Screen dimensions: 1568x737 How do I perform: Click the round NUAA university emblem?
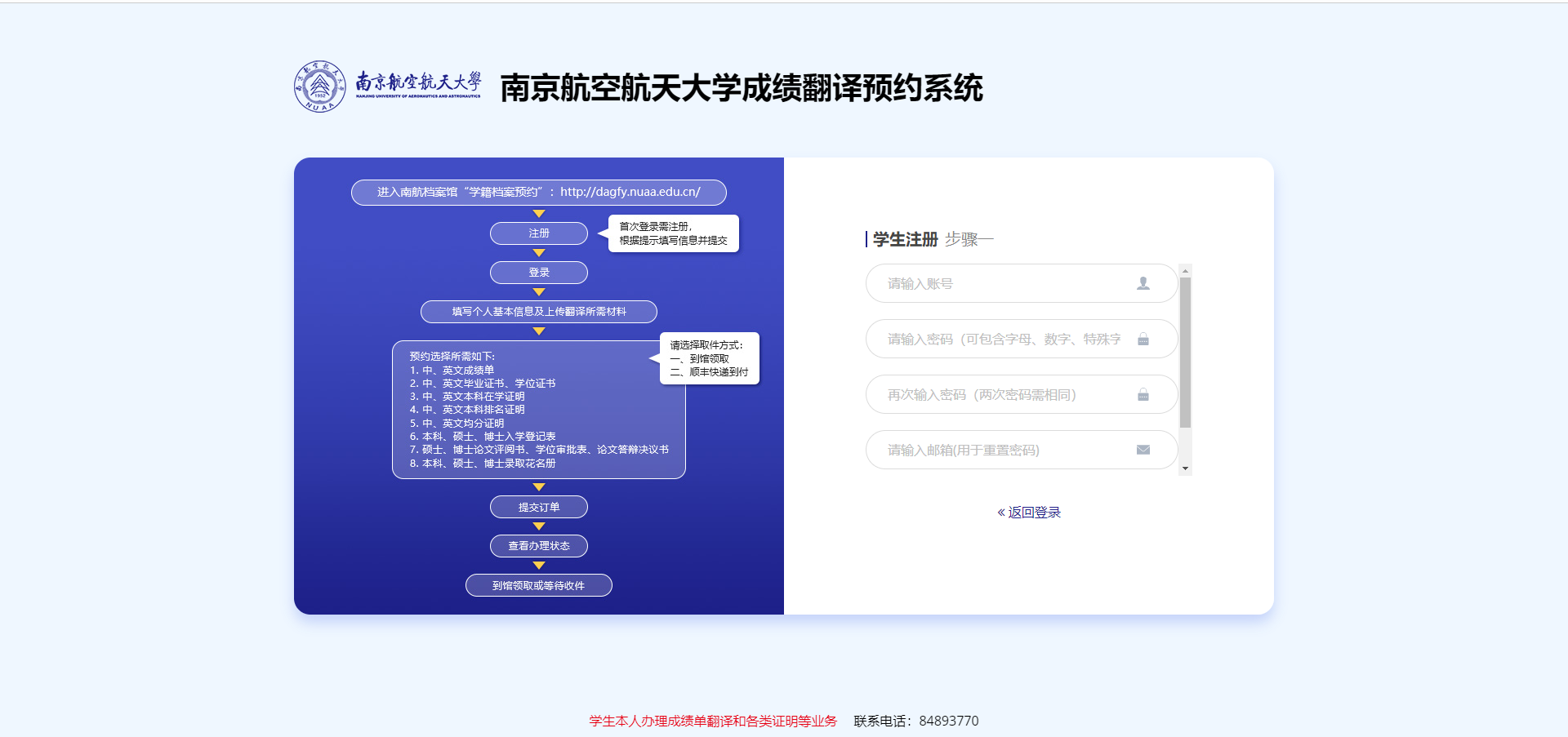point(319,87)
